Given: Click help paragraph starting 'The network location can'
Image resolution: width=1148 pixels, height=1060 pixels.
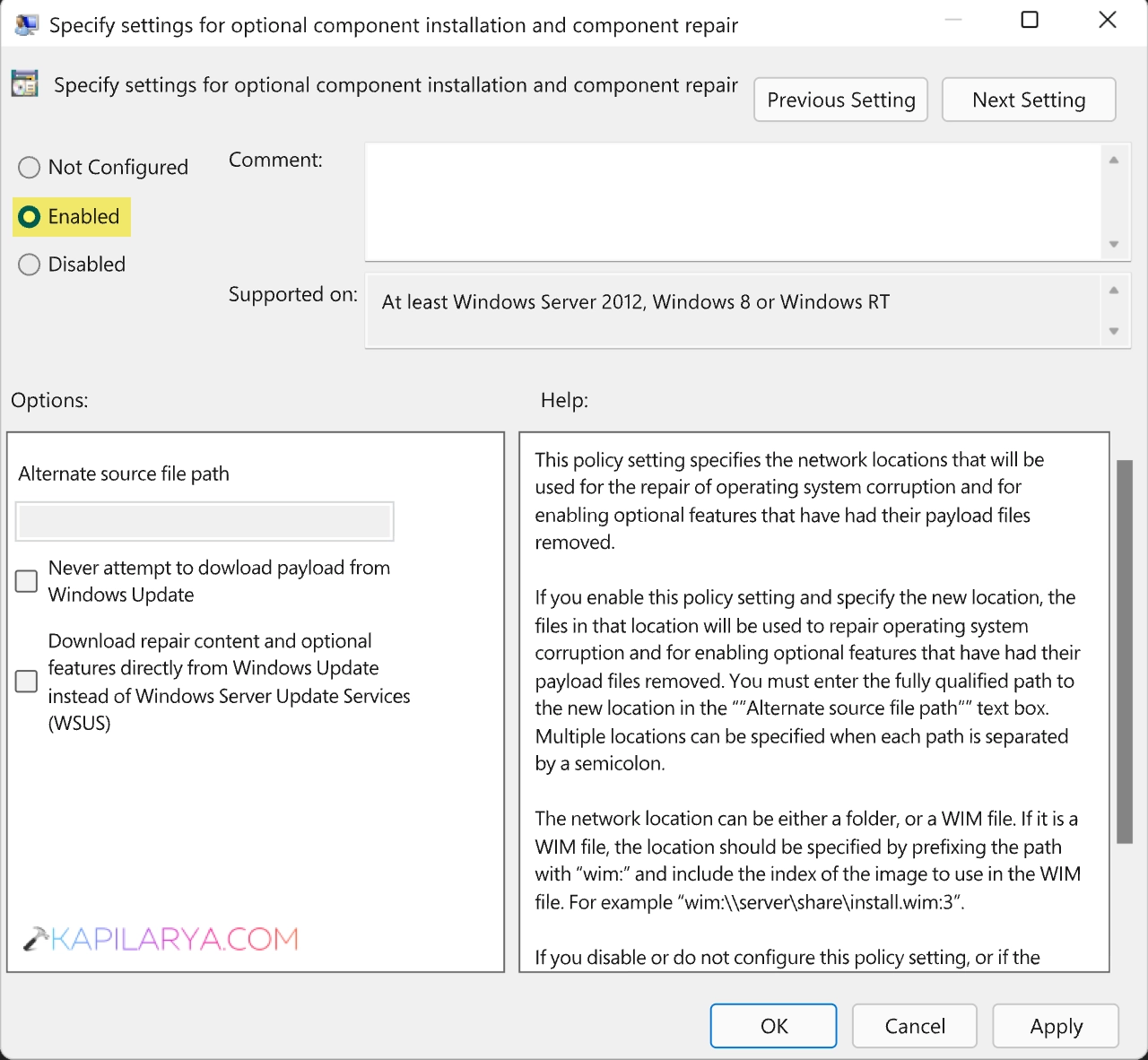Looking at the screenshot, I should pyautogui.click(x=807, y=860).
